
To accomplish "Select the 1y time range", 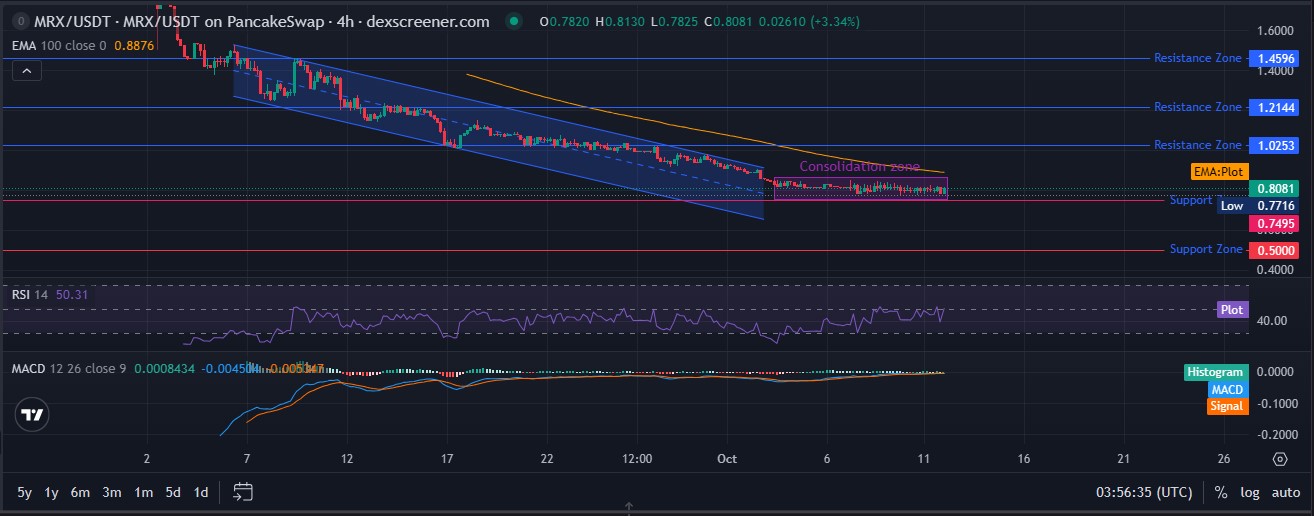I will (52, 492).
